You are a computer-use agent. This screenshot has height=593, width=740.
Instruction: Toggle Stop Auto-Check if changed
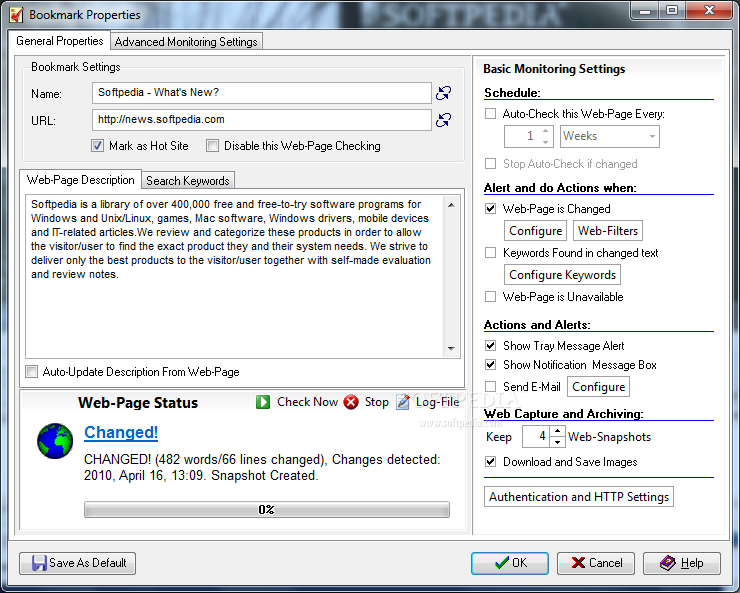[491, 164]
